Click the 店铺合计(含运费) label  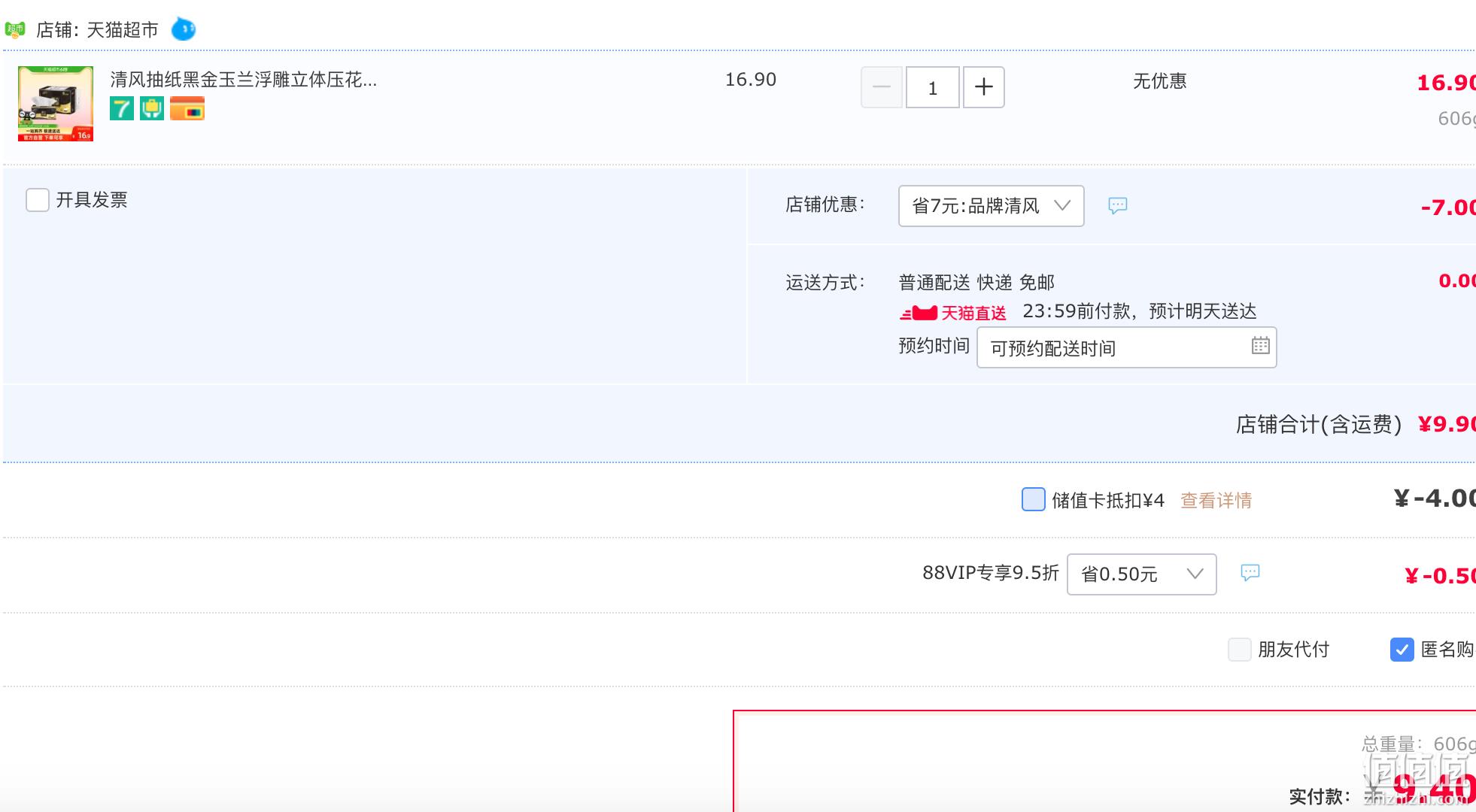point(1319,425)
